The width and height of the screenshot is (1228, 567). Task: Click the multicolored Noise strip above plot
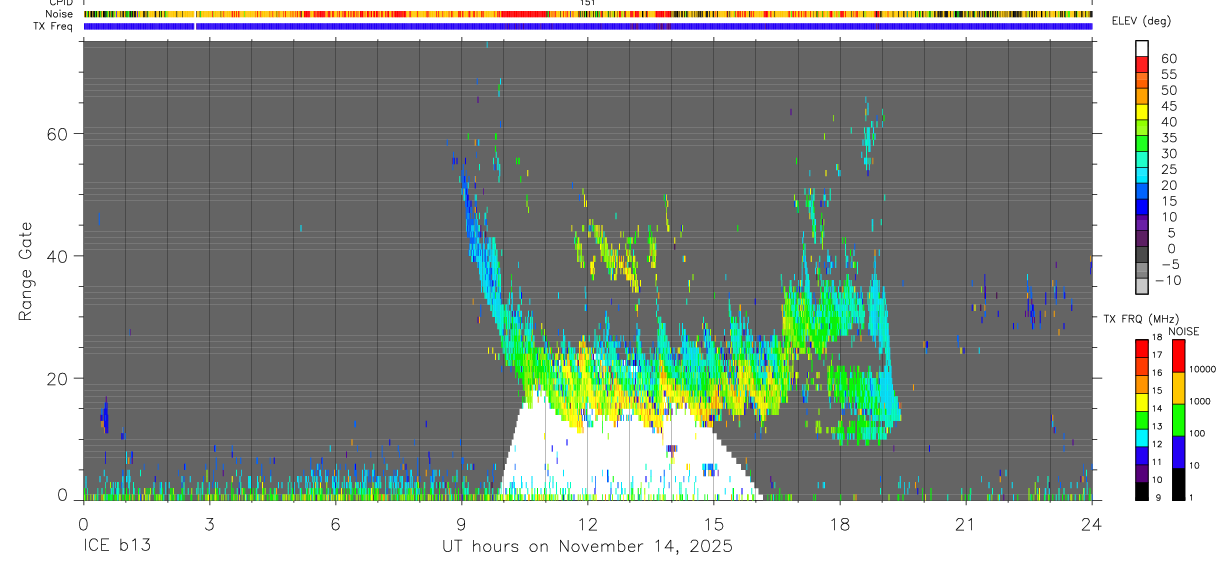point(588,14)
